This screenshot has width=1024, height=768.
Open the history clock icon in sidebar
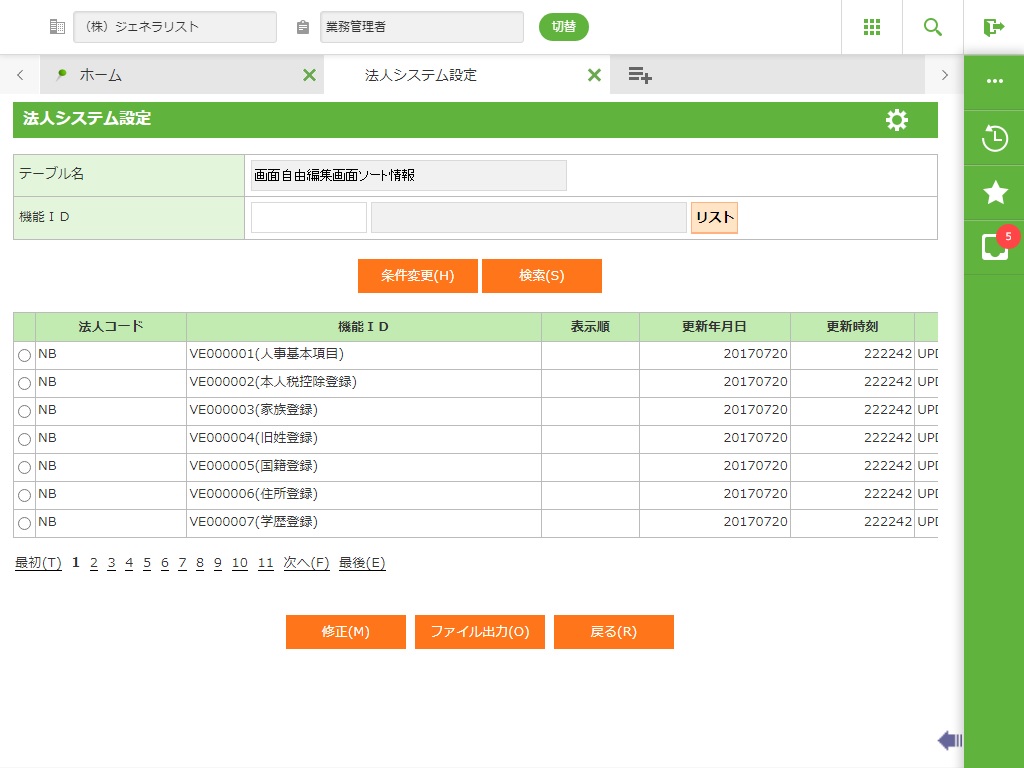[x=994, y=138]
